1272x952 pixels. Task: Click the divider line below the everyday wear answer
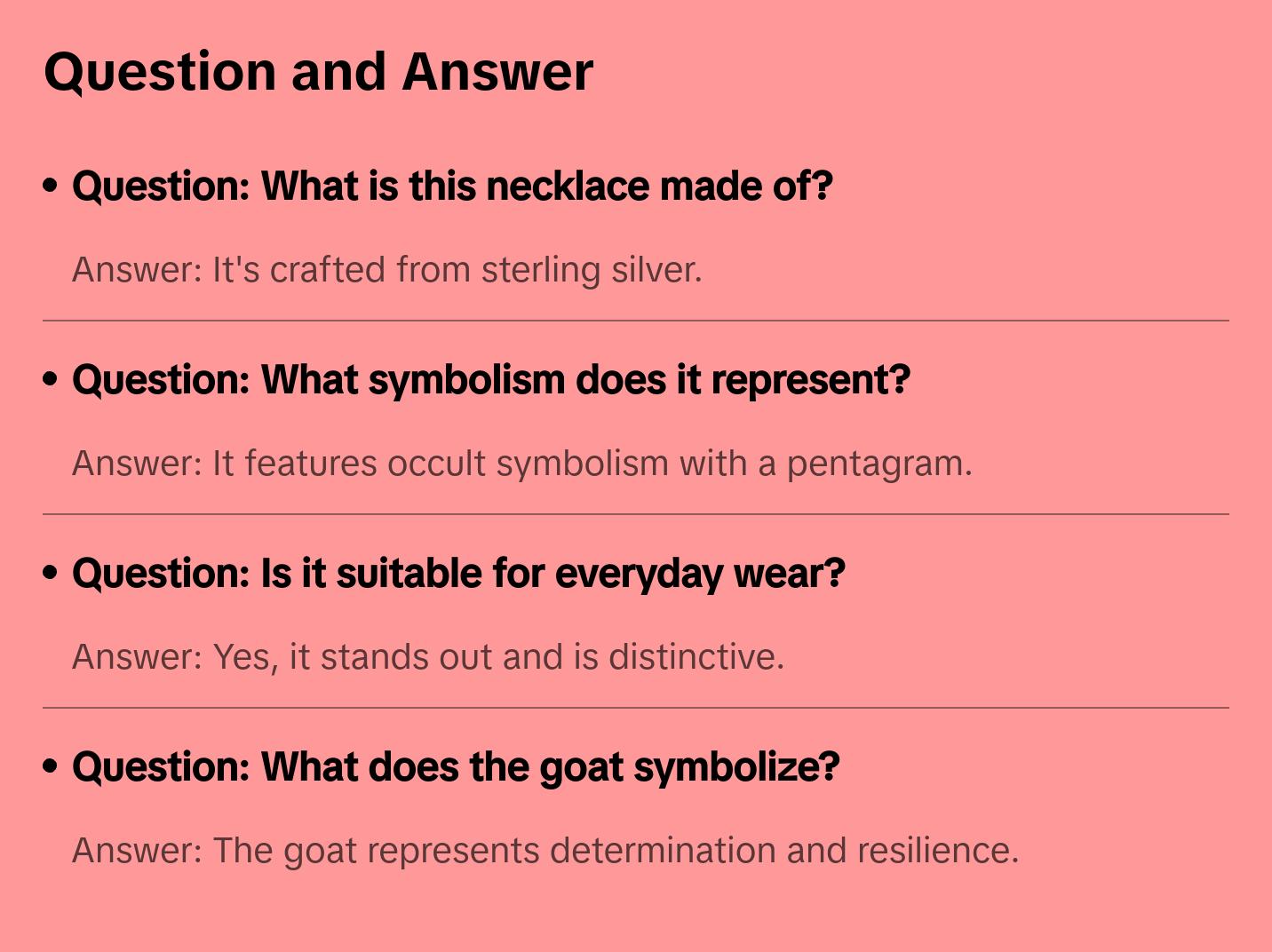(636, 708)
